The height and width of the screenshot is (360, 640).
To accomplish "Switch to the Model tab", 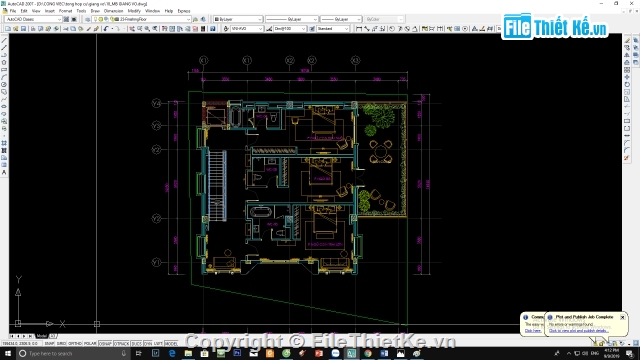I will click(x=42, y=336).
